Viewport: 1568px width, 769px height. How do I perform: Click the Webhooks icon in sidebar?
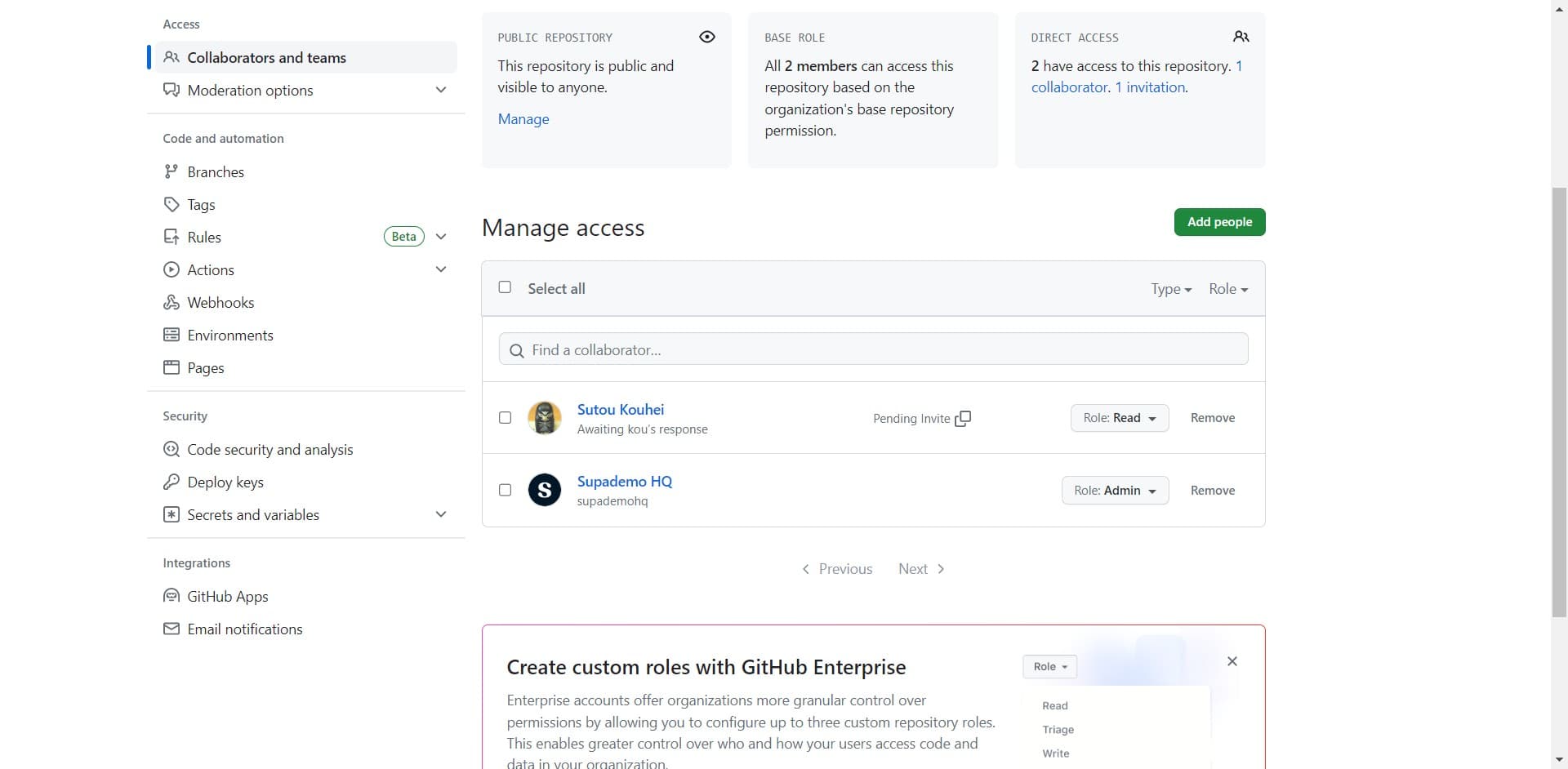[171, 302]
